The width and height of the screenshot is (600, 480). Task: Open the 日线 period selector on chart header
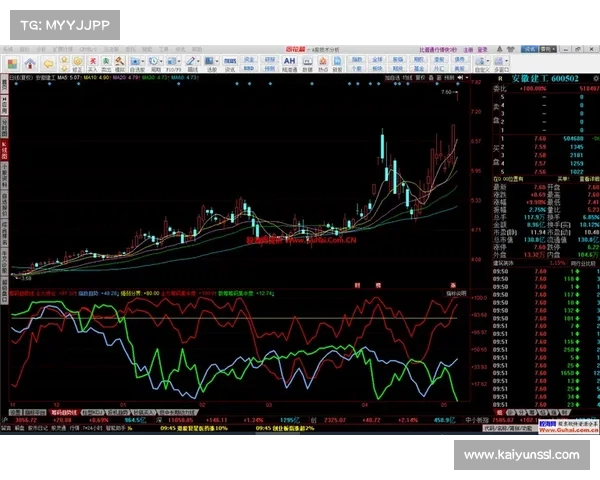18,76
